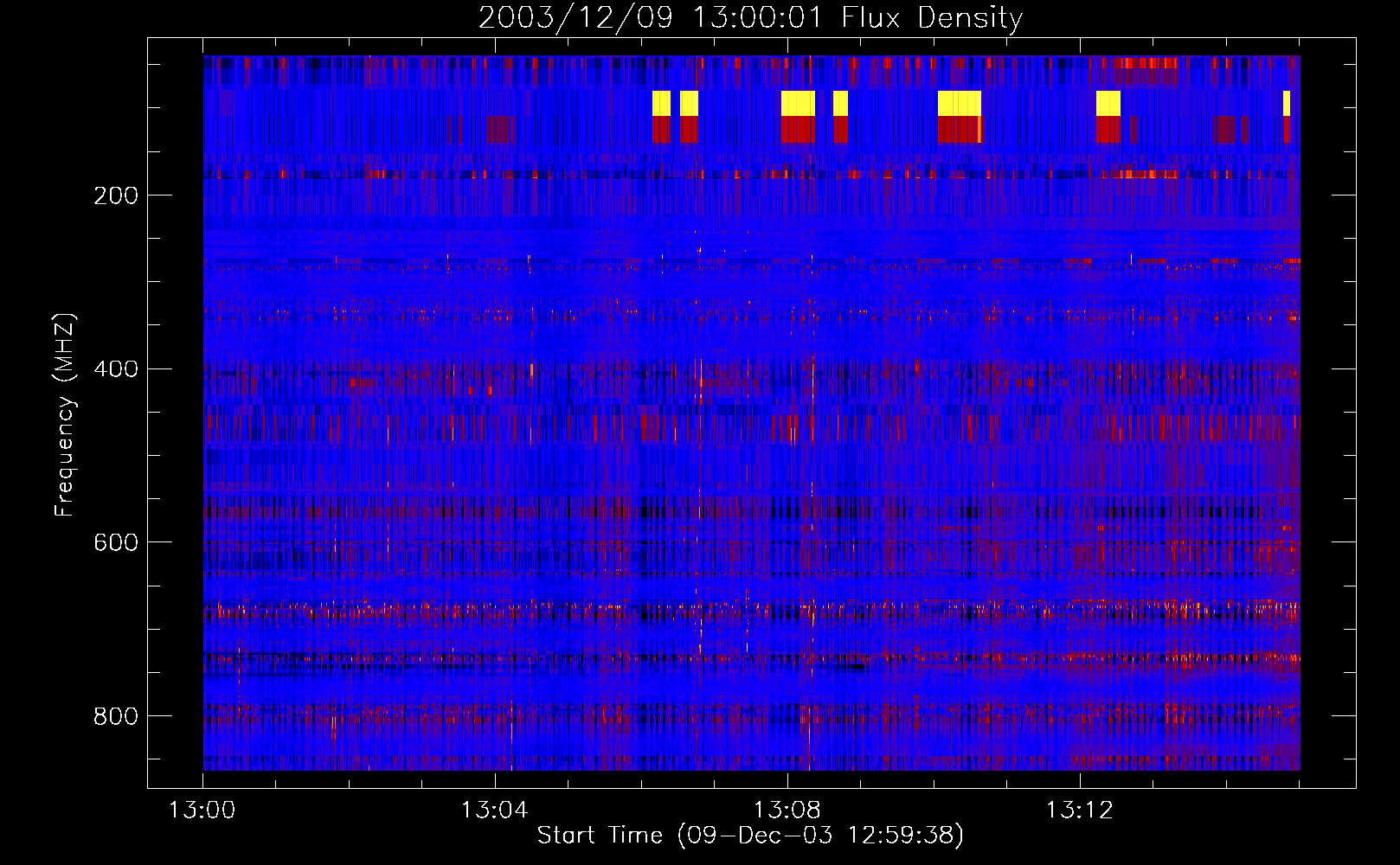The height and width of the screenshot is (865, 1400).
Task: Click the 800 frequency tick label
Action: click(x=116, y=716)
